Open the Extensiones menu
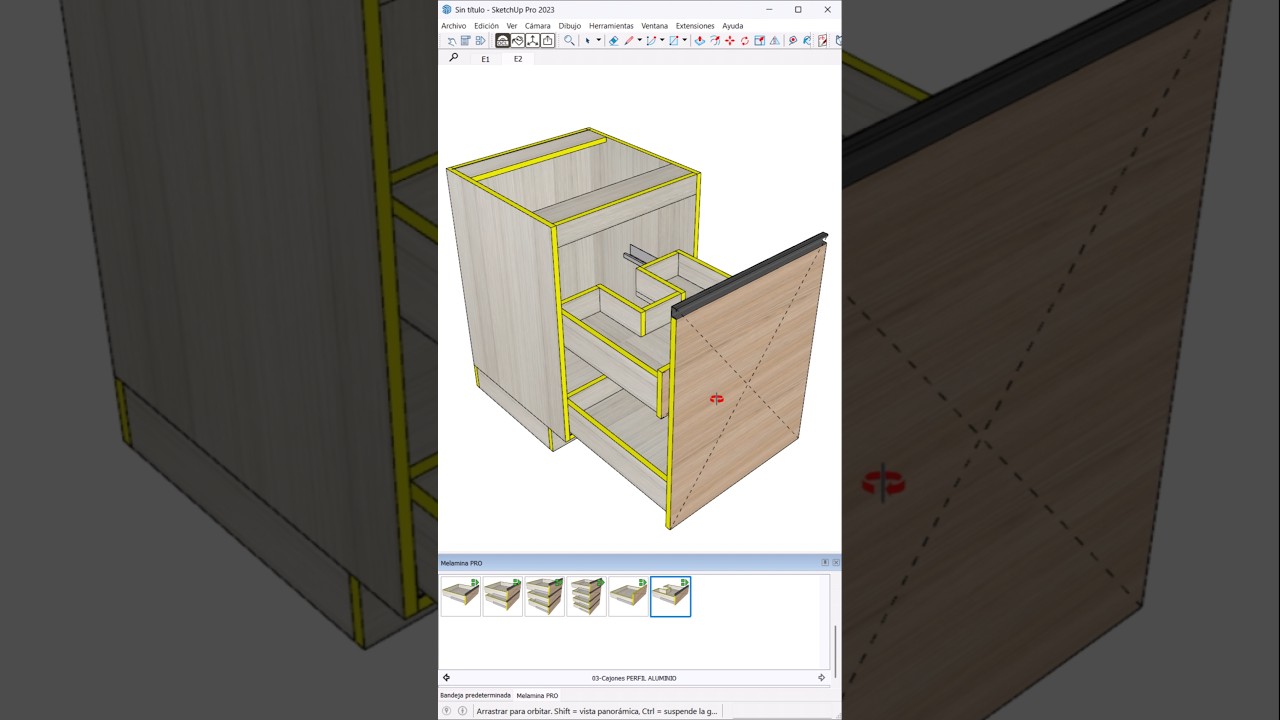This screenshot has width=1280, height=720. pyautogui.click(x=695, y=26)
